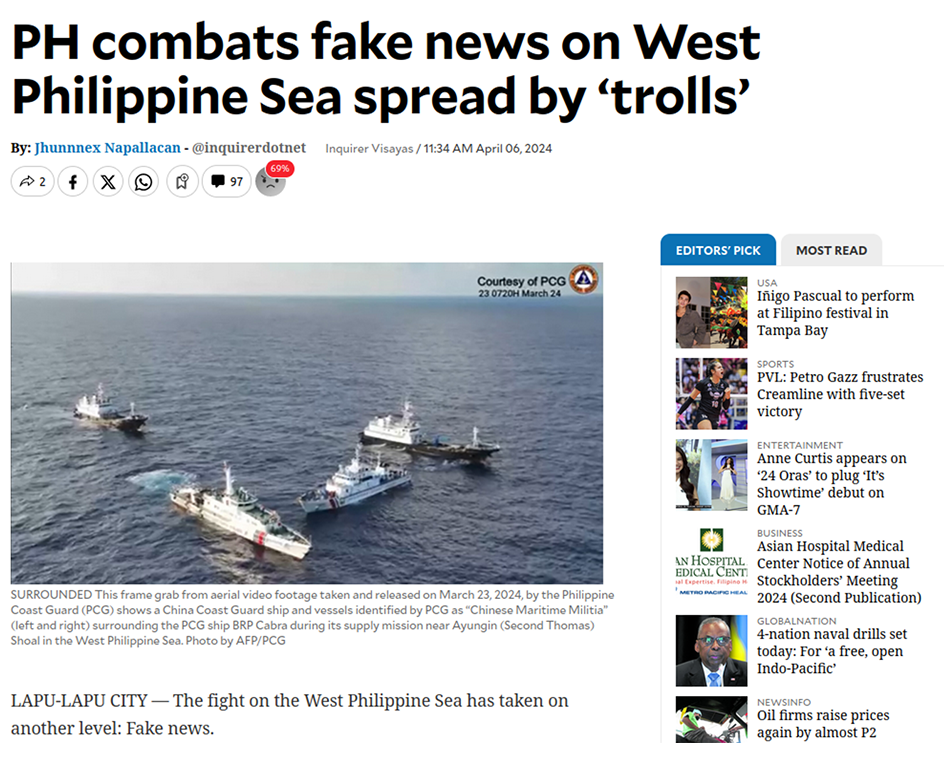Open Anne Curtis '24 Oras' story
This screenshot has height=768, width=944.
coord(831,484)
